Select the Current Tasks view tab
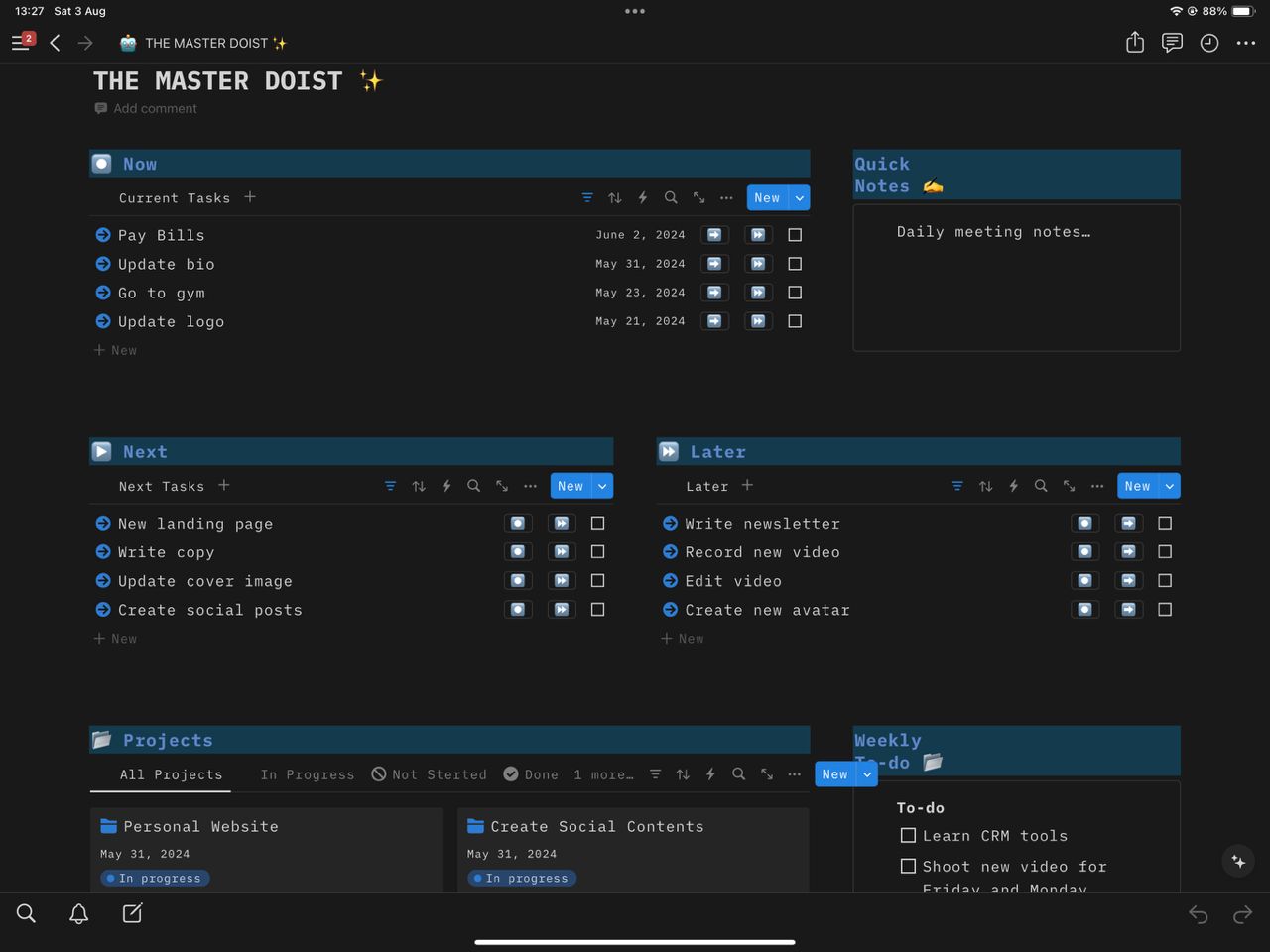Image resolution: width=1270 pixels, height=952 pixels. pyautogui.click(x=175, y=198)
